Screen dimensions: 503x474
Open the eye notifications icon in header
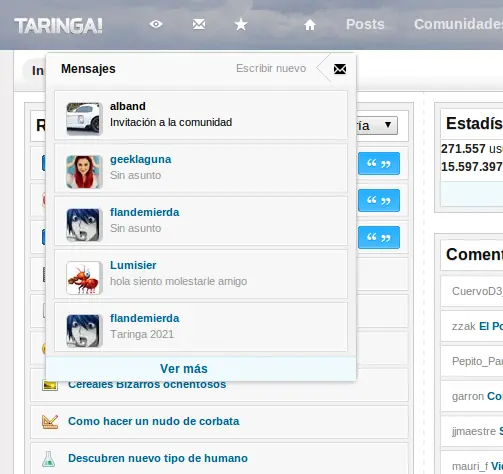[x=156, y=24]
